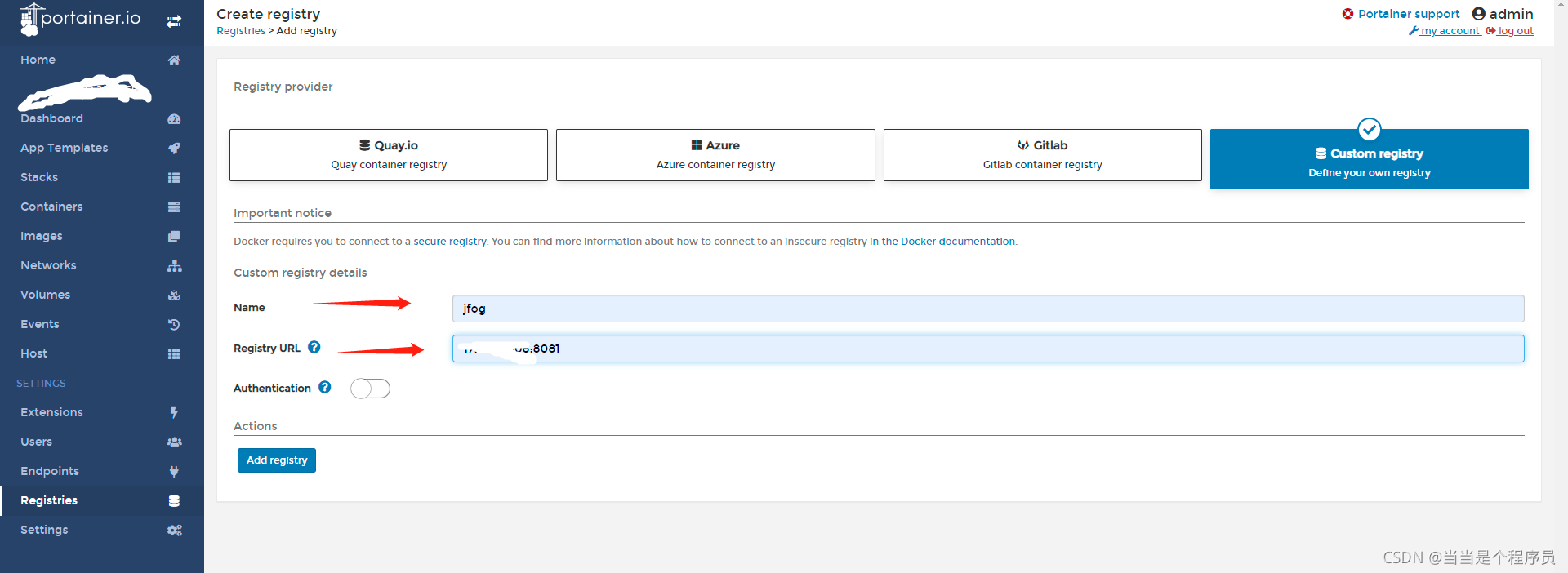
Task: Click the Containers server icon
Action: click(x=174, y=207)
